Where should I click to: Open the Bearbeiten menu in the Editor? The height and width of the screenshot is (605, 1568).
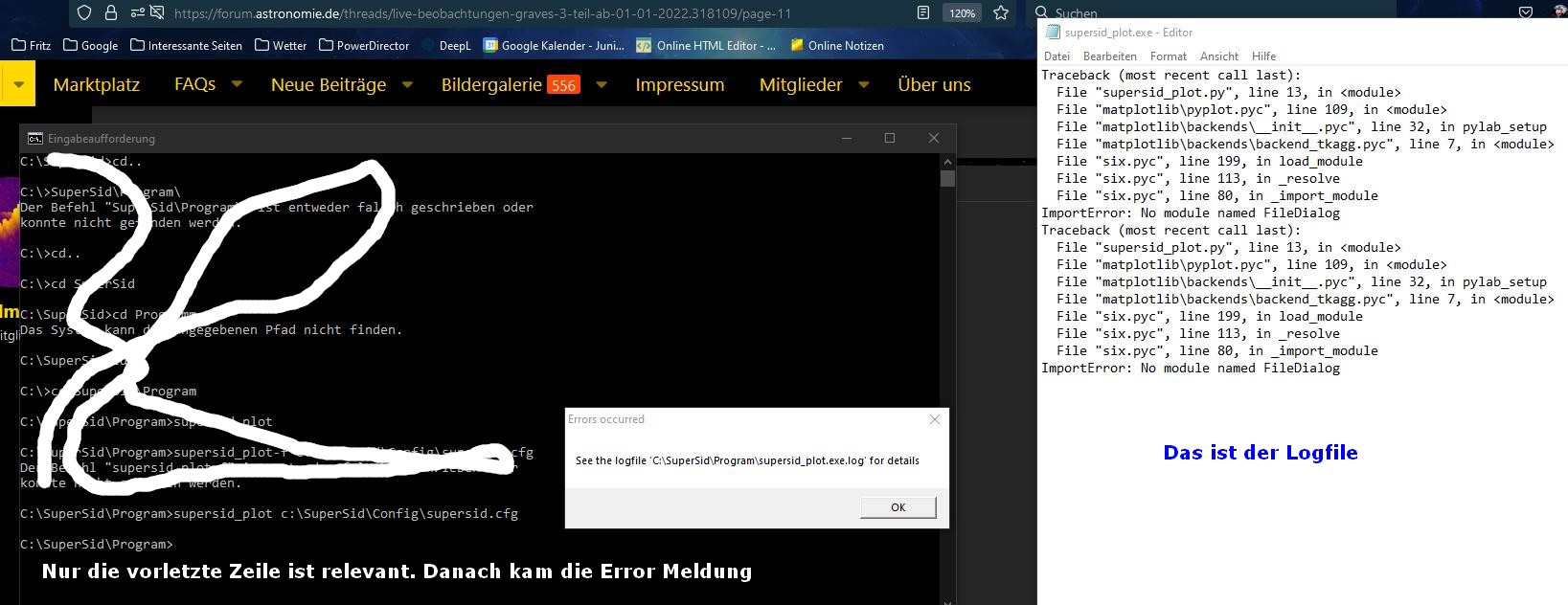click(x=1110, y=56)
